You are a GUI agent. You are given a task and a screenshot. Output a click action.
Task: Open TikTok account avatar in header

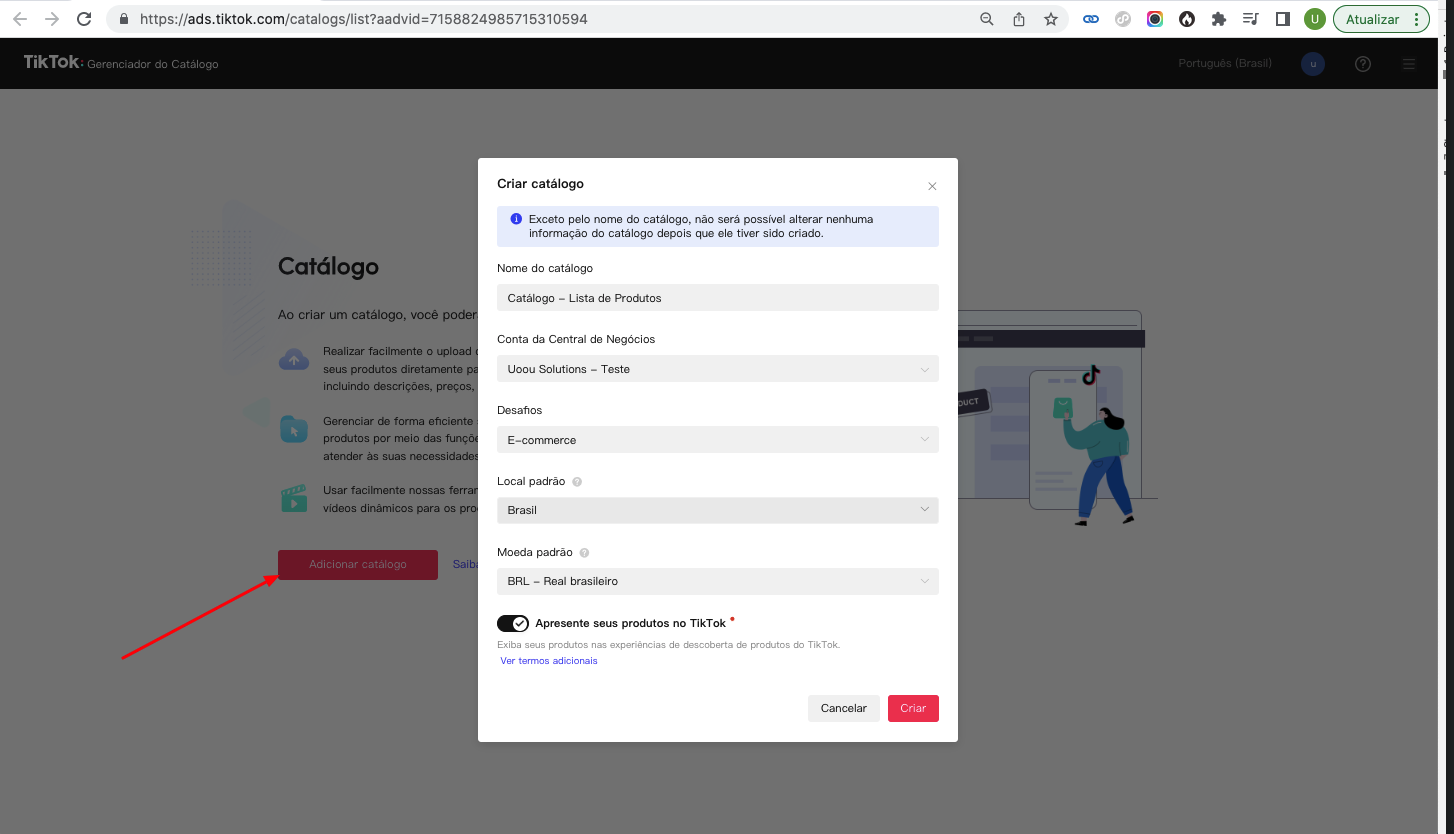point(1313,64)
